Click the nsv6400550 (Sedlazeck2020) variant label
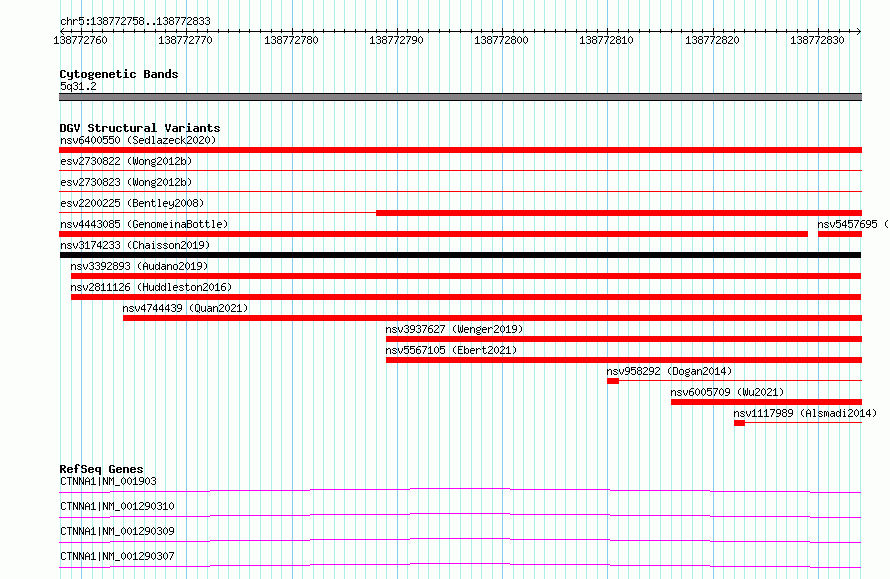890x579 pixels. point(138,140)
